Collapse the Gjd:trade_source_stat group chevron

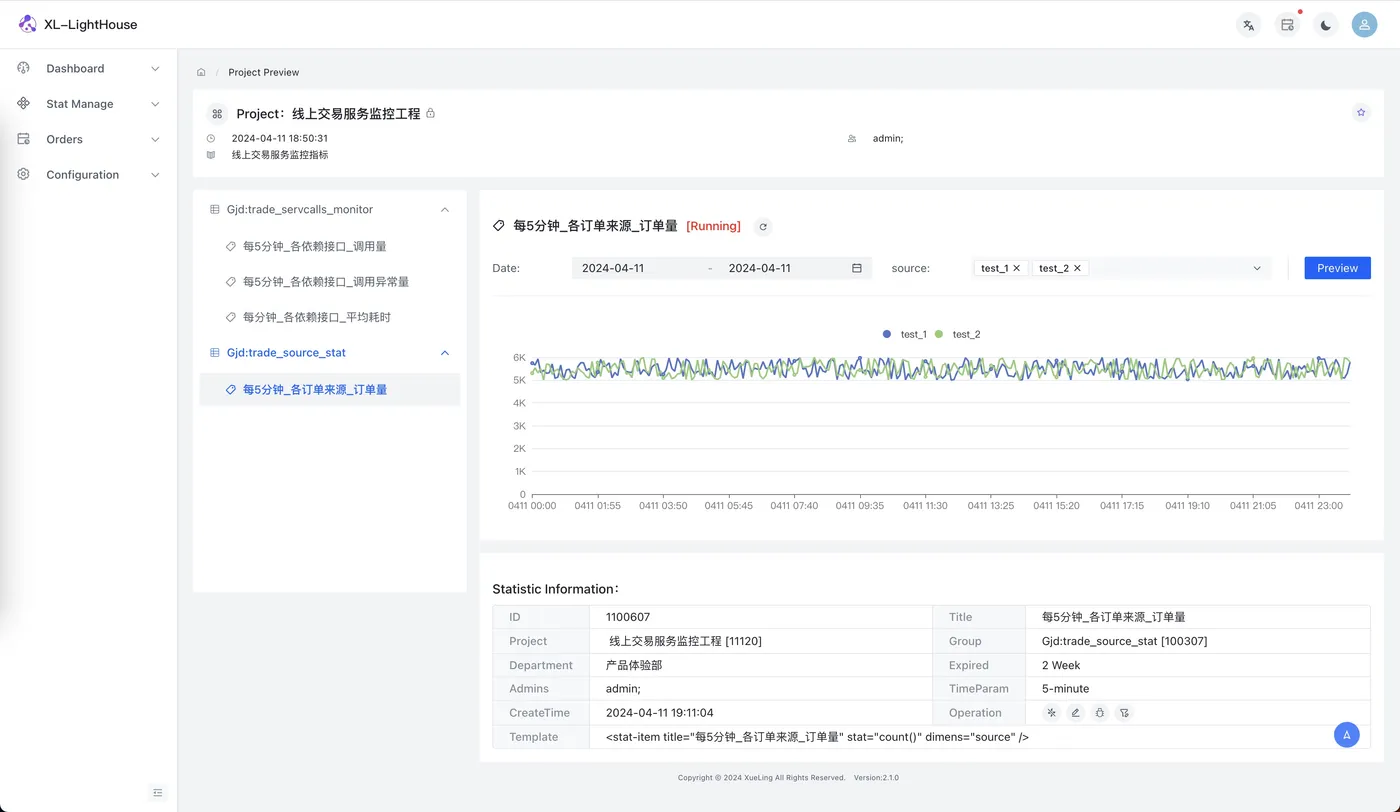(x=445, y=353)
